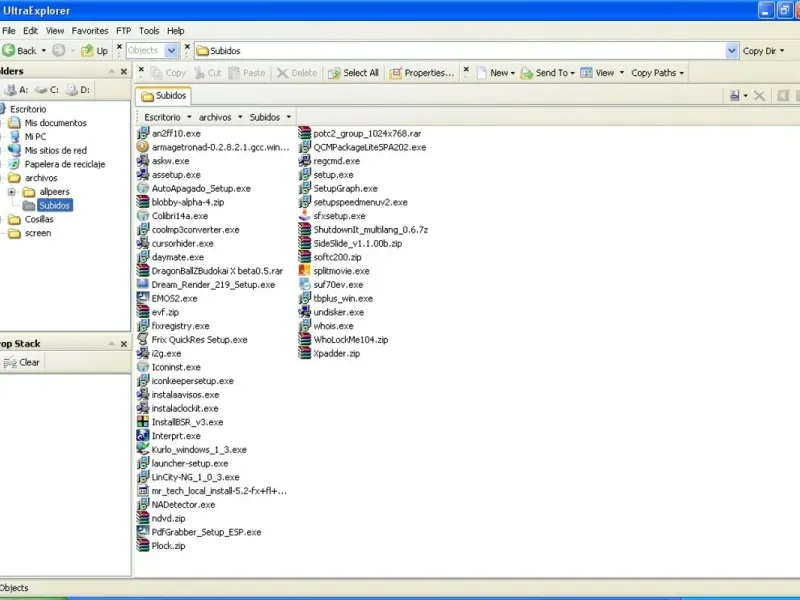The height and width of the screenshot is (600, 800).
Task: Select the Cosillas folder in tree
Action: [x=39, y=219]
